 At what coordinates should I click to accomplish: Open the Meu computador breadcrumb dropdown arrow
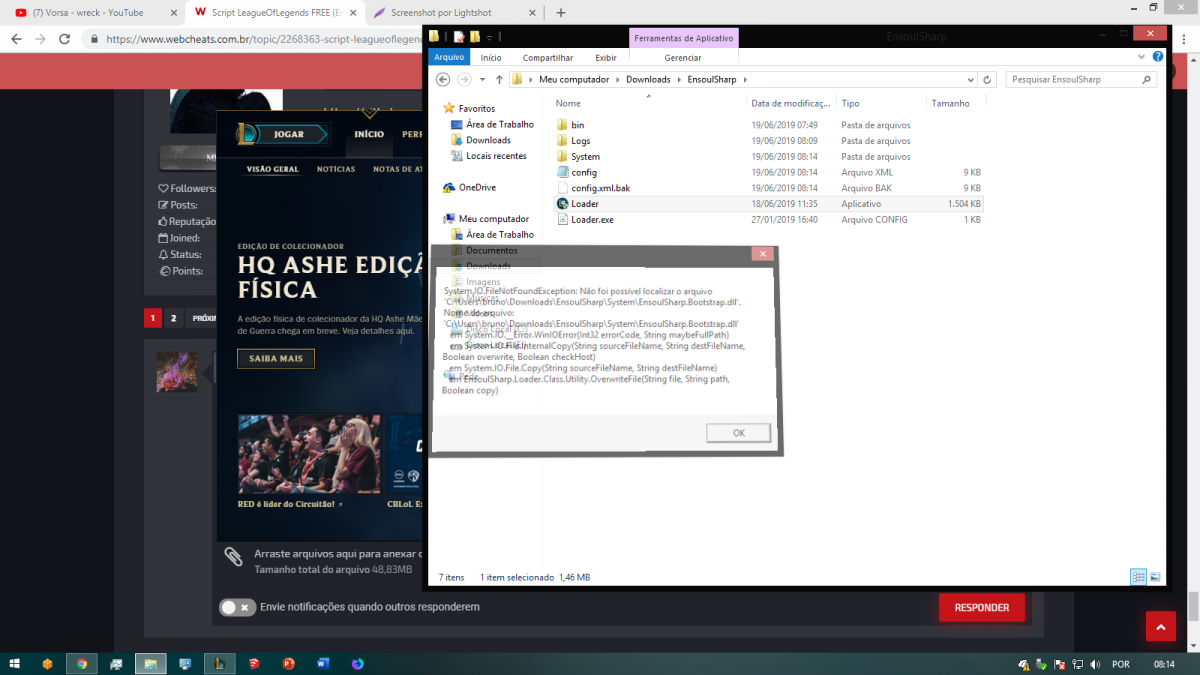click(x=618, y=79)
